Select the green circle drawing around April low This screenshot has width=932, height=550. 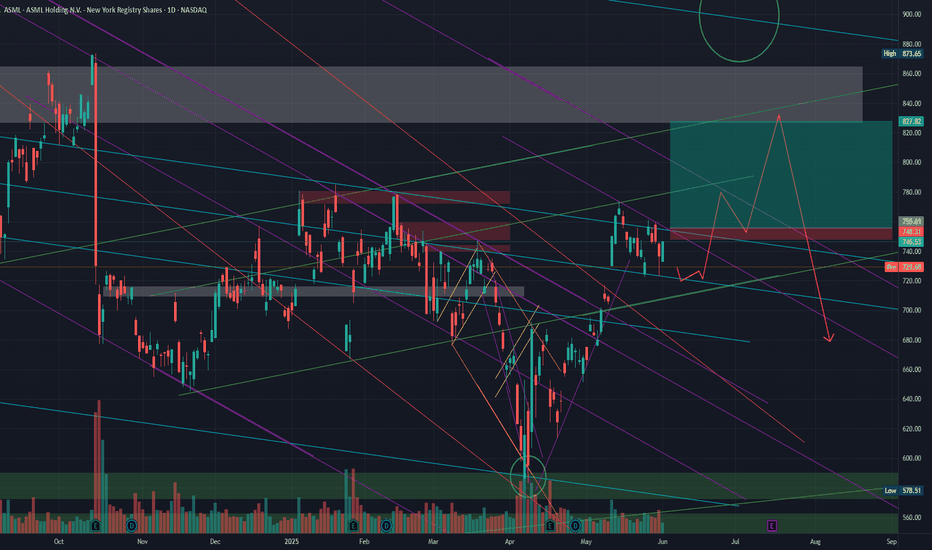pos(528,477)
